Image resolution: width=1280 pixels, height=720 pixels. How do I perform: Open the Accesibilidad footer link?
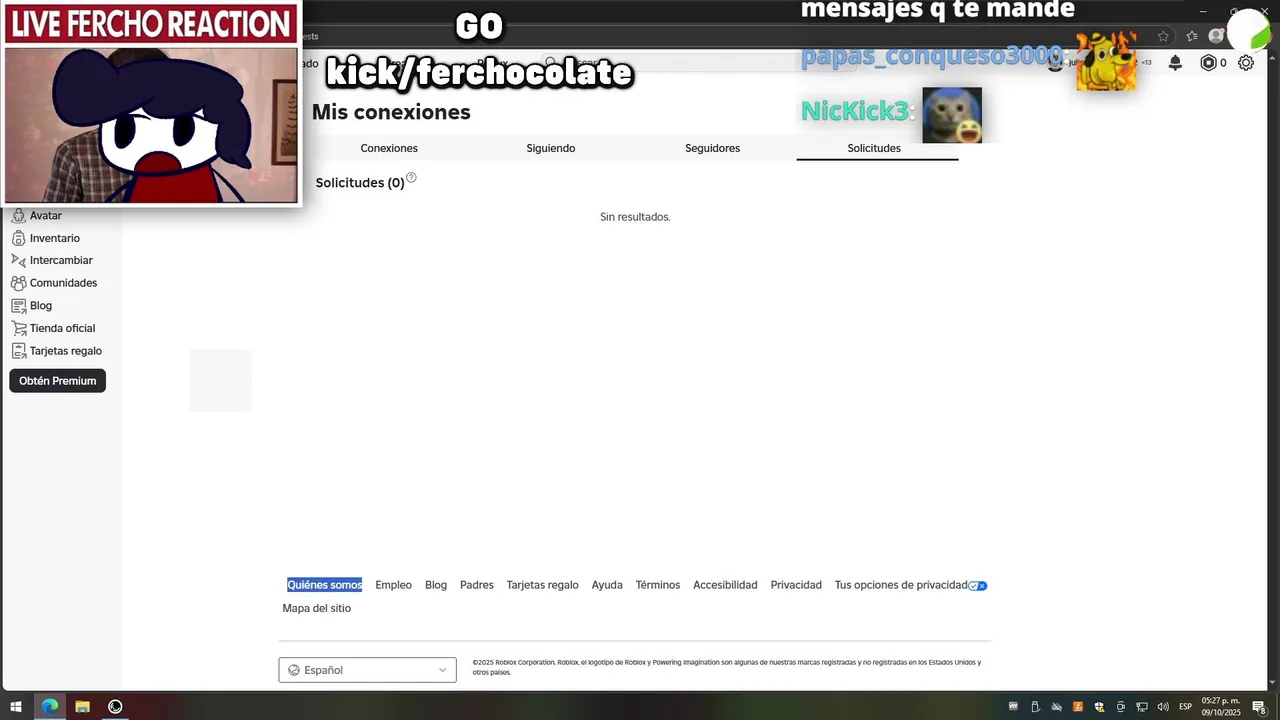(x=725, y=585)
